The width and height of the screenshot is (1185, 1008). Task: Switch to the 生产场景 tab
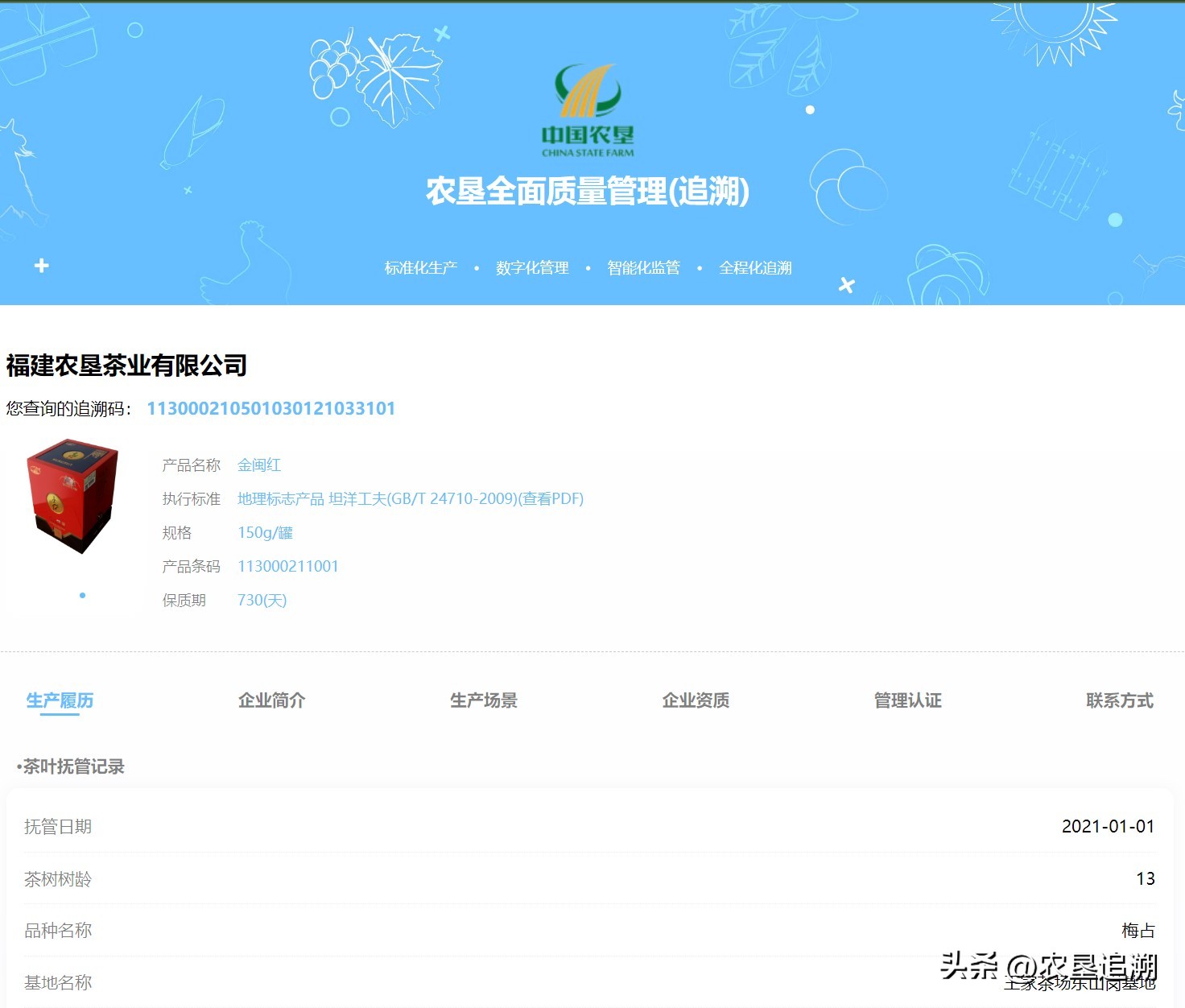click(x=484, y=700)
